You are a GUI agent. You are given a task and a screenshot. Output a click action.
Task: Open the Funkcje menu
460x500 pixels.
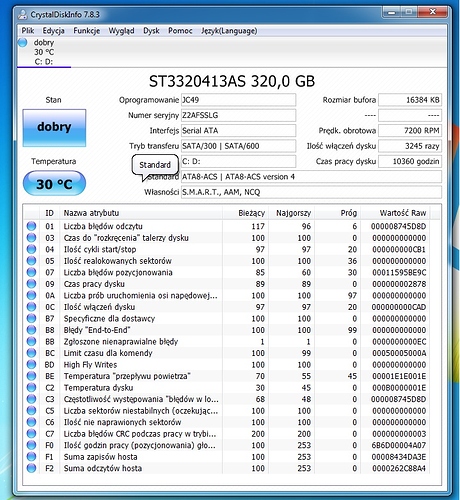(87, 31)
